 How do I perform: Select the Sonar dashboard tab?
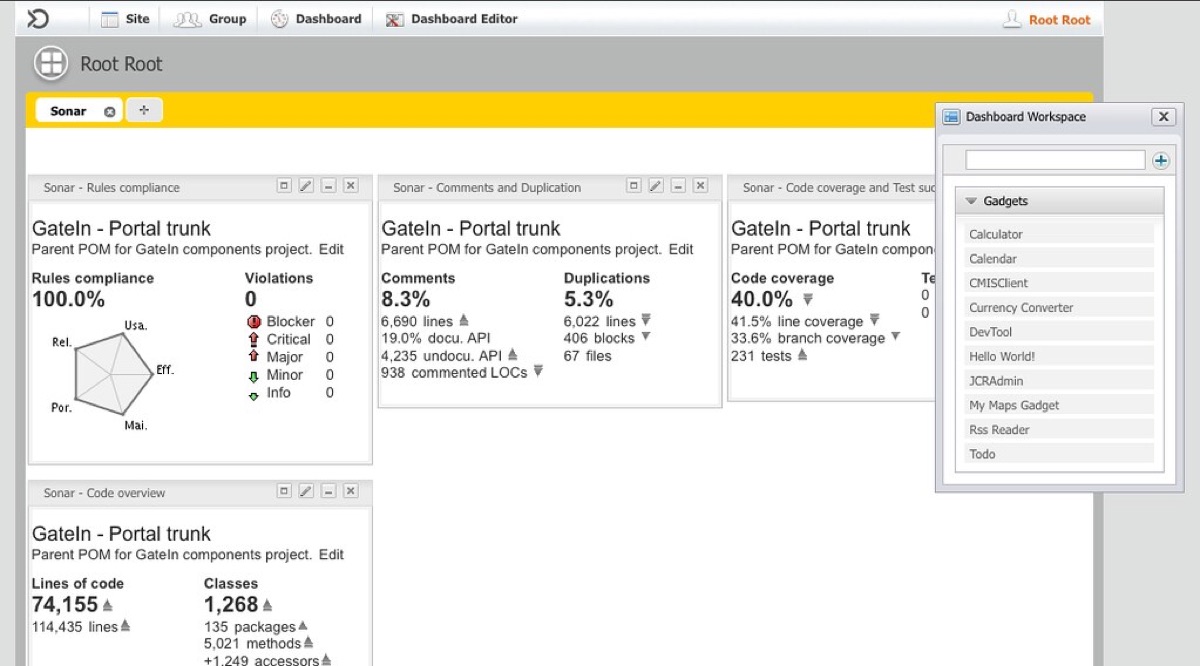68,111
